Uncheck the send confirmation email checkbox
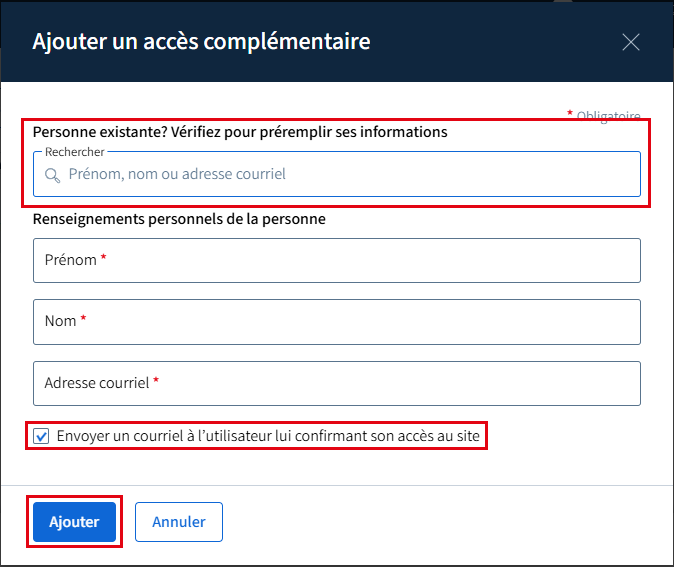 [x=41, y=436]
